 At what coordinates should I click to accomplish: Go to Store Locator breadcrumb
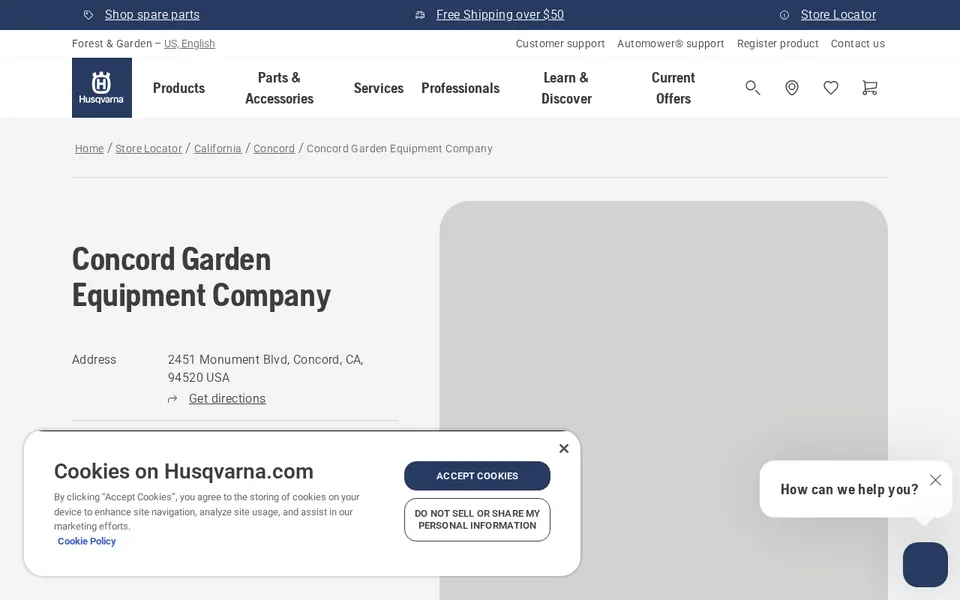149,148
